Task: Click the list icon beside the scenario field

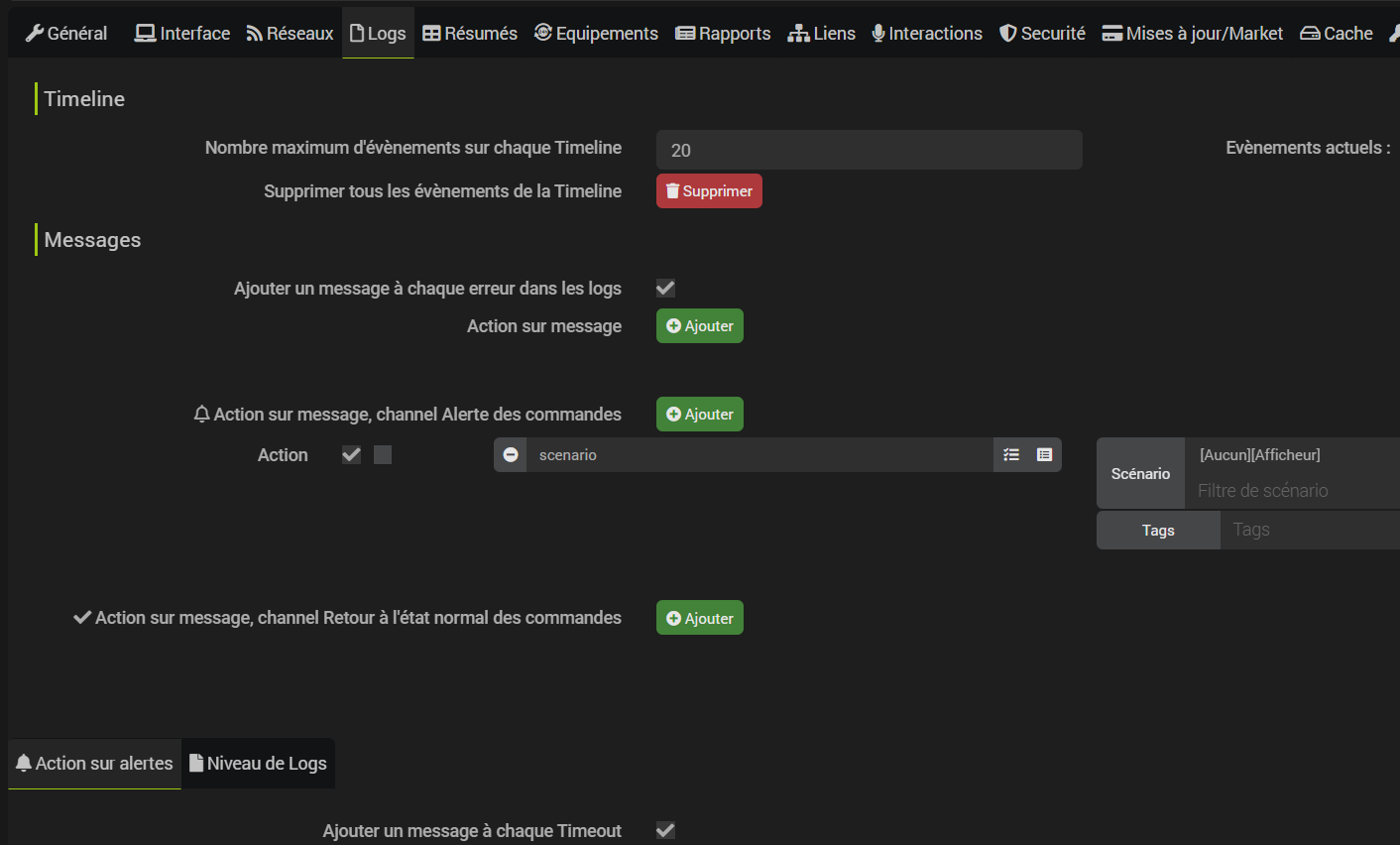Action: point(1045,454)
